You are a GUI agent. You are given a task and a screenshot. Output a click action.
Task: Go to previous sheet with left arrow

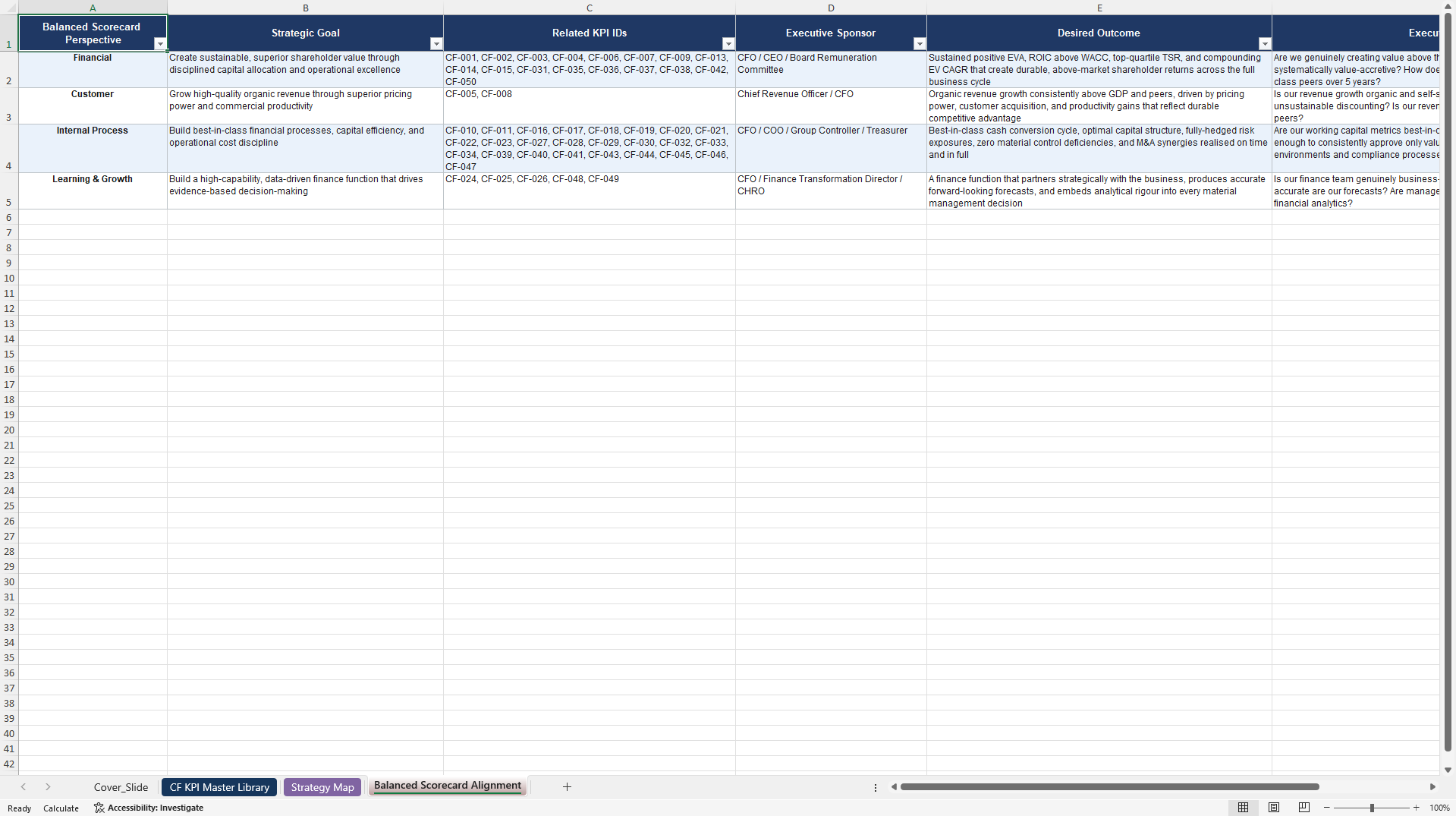pyautogui.click(x=24, y=787)
